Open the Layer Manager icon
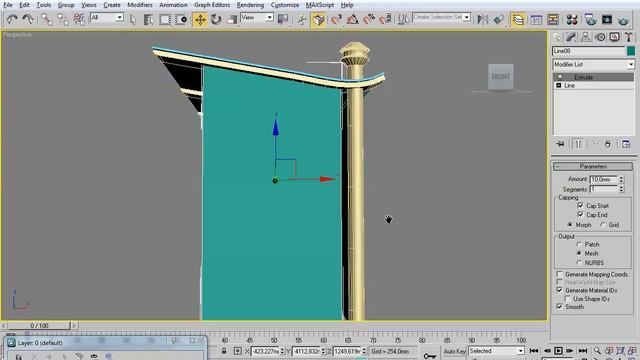This screenshot has height=360, width=640. (518, 19)
